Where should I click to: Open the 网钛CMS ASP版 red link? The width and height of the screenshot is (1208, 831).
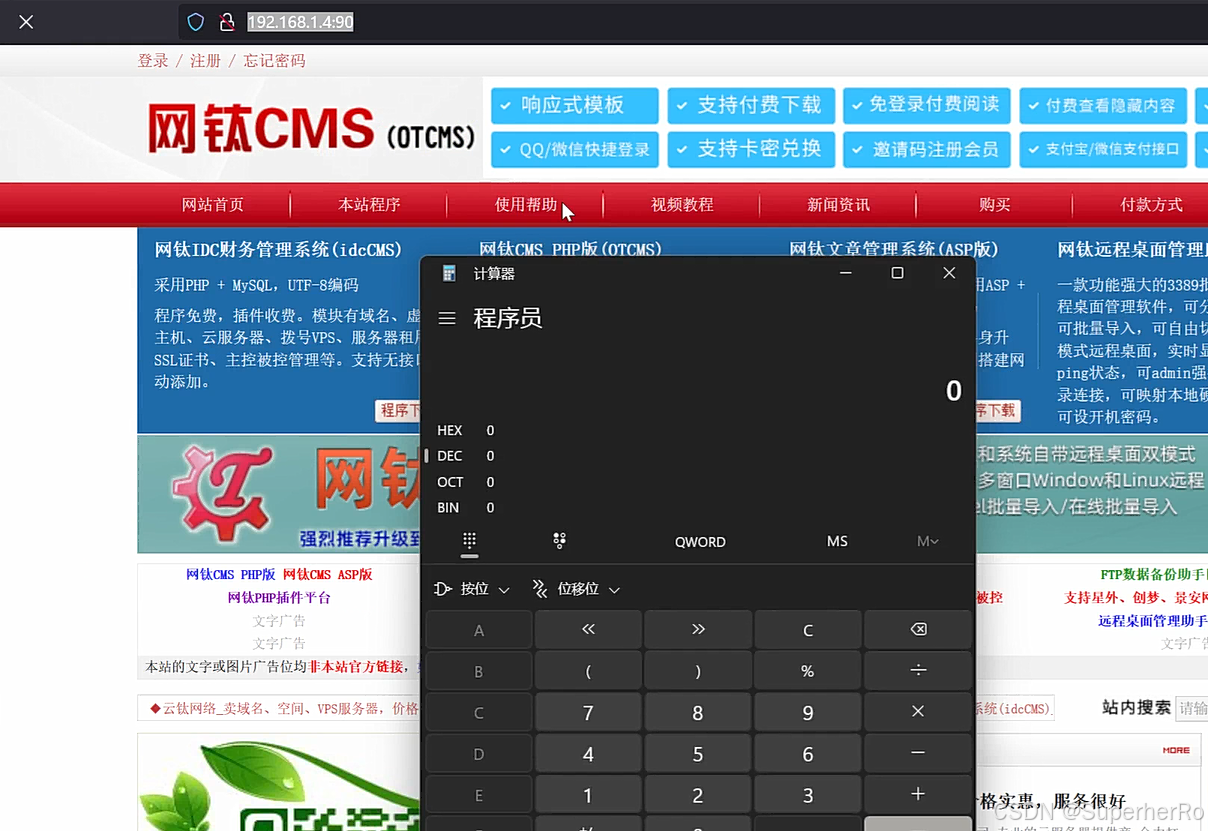[327, 575]
